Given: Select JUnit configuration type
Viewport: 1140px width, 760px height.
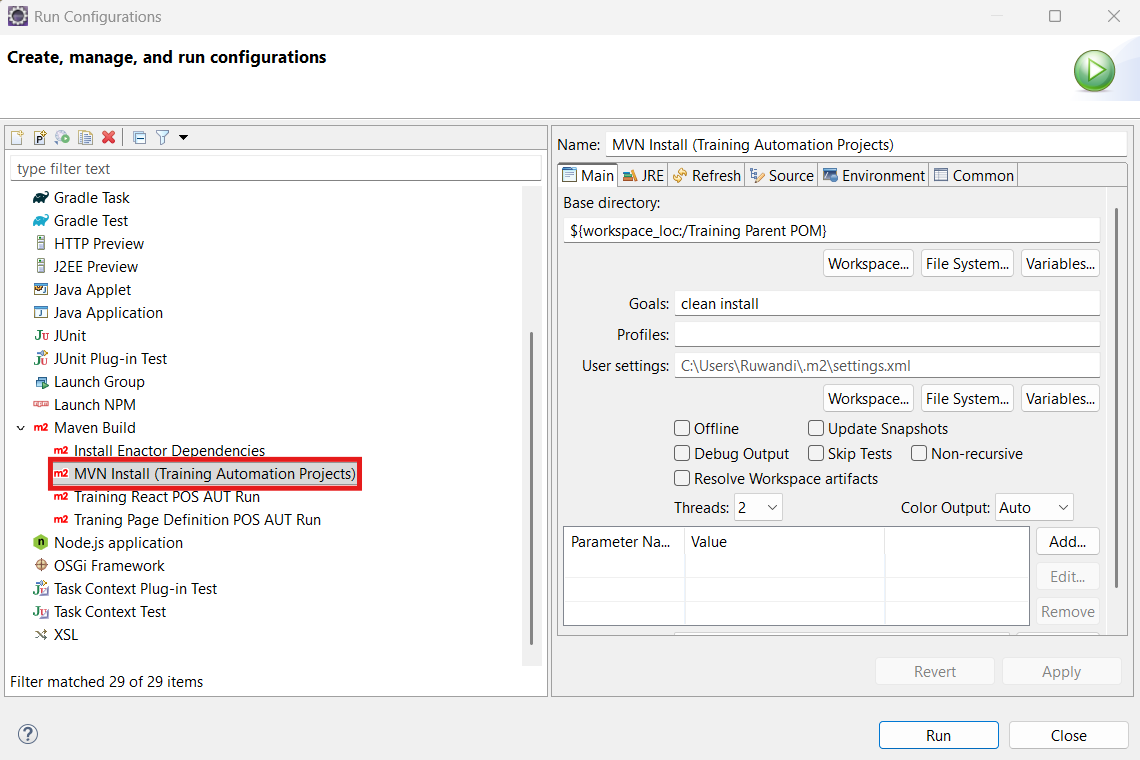Looking at the screenshot, I should 70,336.
